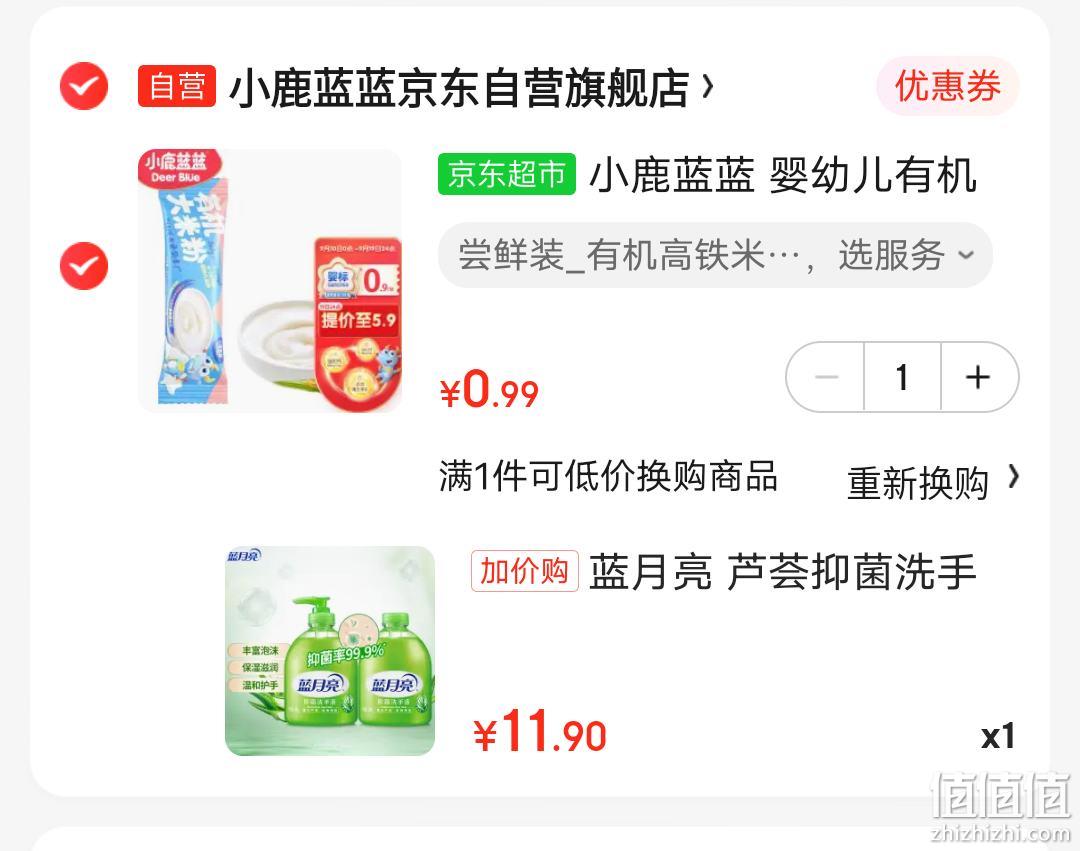Screen dimensions: 1080x851
Task: Open the 优惠券 coupon button
Action: tap(948, 86)
